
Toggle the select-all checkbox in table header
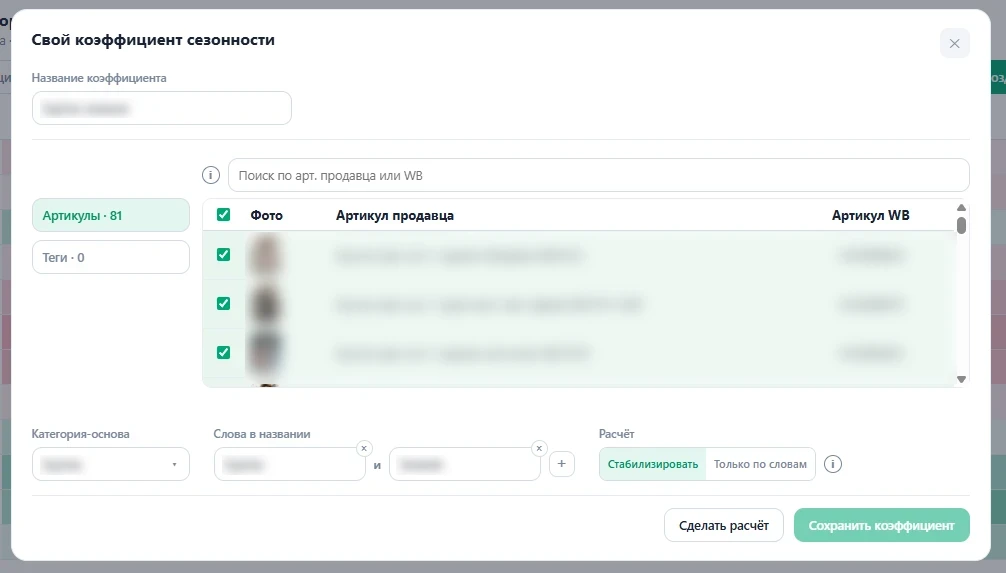pos(223,215)
